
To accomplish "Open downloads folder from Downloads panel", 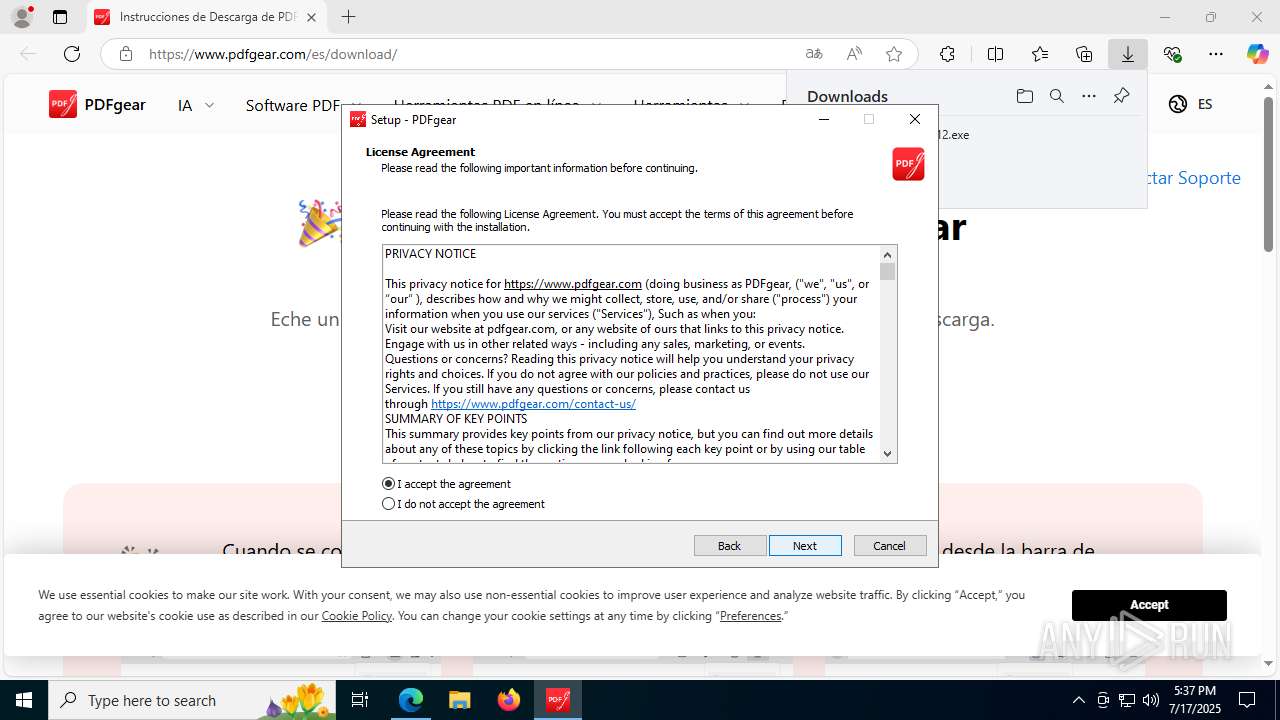I will [x=1025, y=96].
